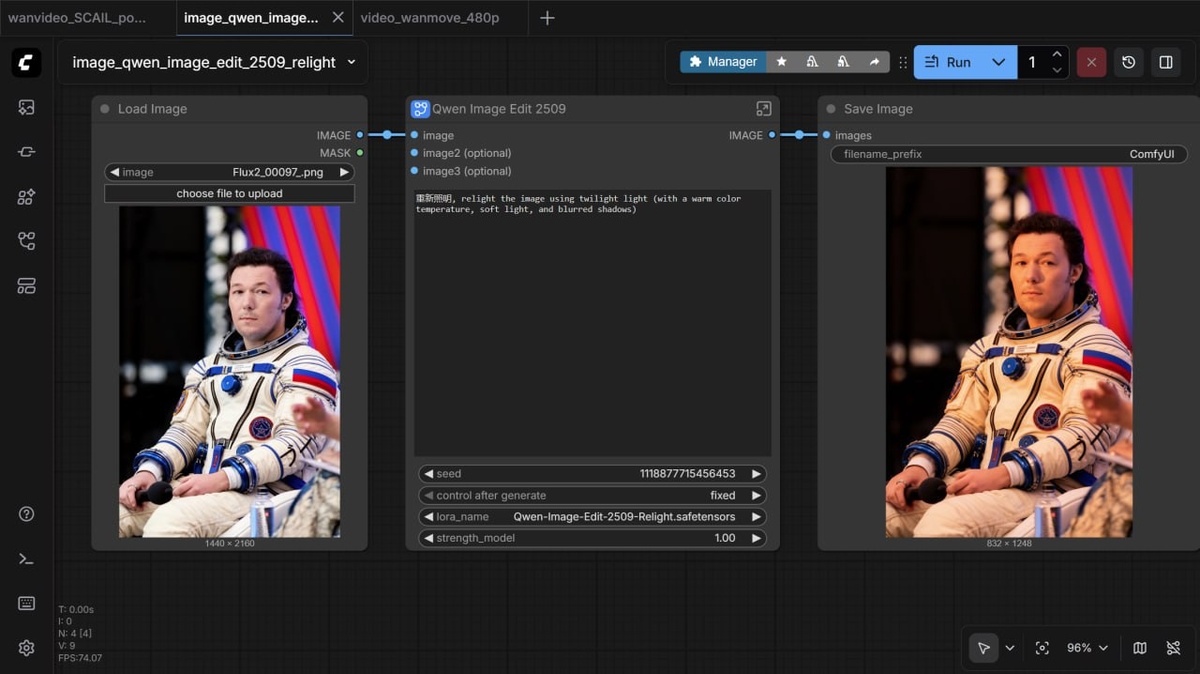Toggle the side panel layout icon
Screen dimensions: 1200x674
pyautogui.click(x=1166, y=62)
